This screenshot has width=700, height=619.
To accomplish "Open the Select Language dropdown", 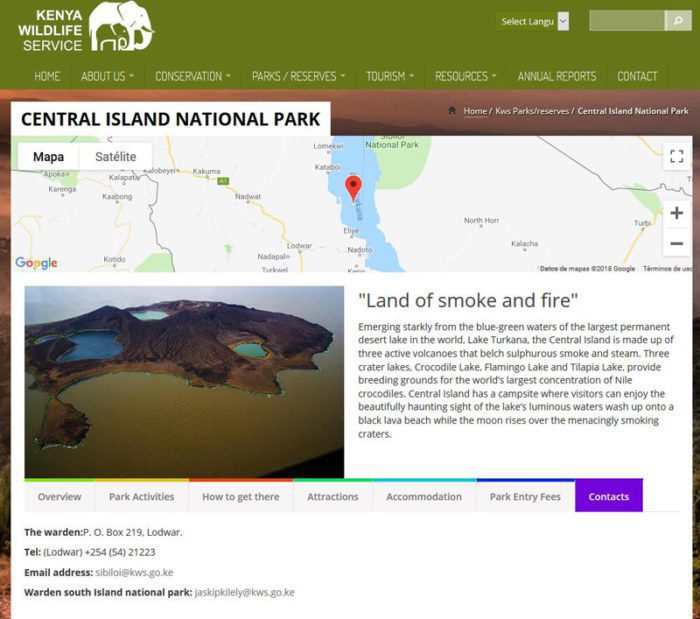I will pos(533,21).
